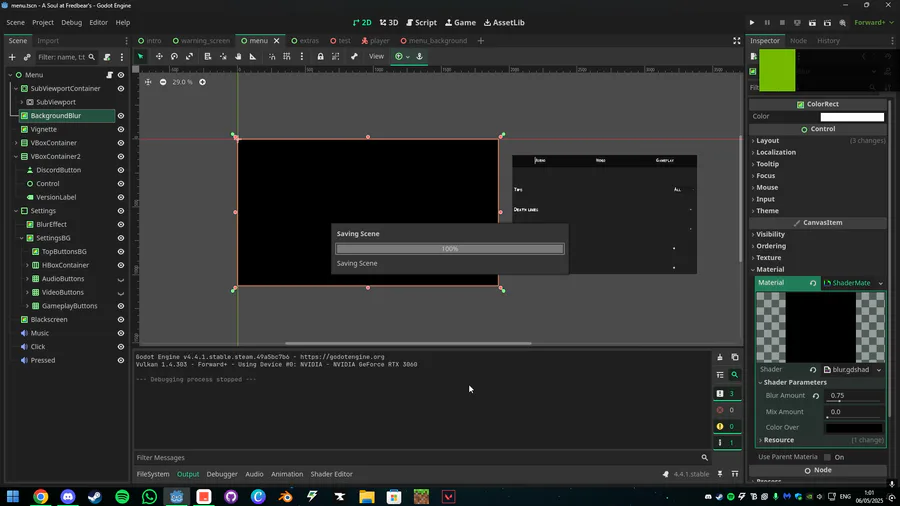Activate the Move Mode tool
This screenshot has height=506, width=900.
pos(159,56)
